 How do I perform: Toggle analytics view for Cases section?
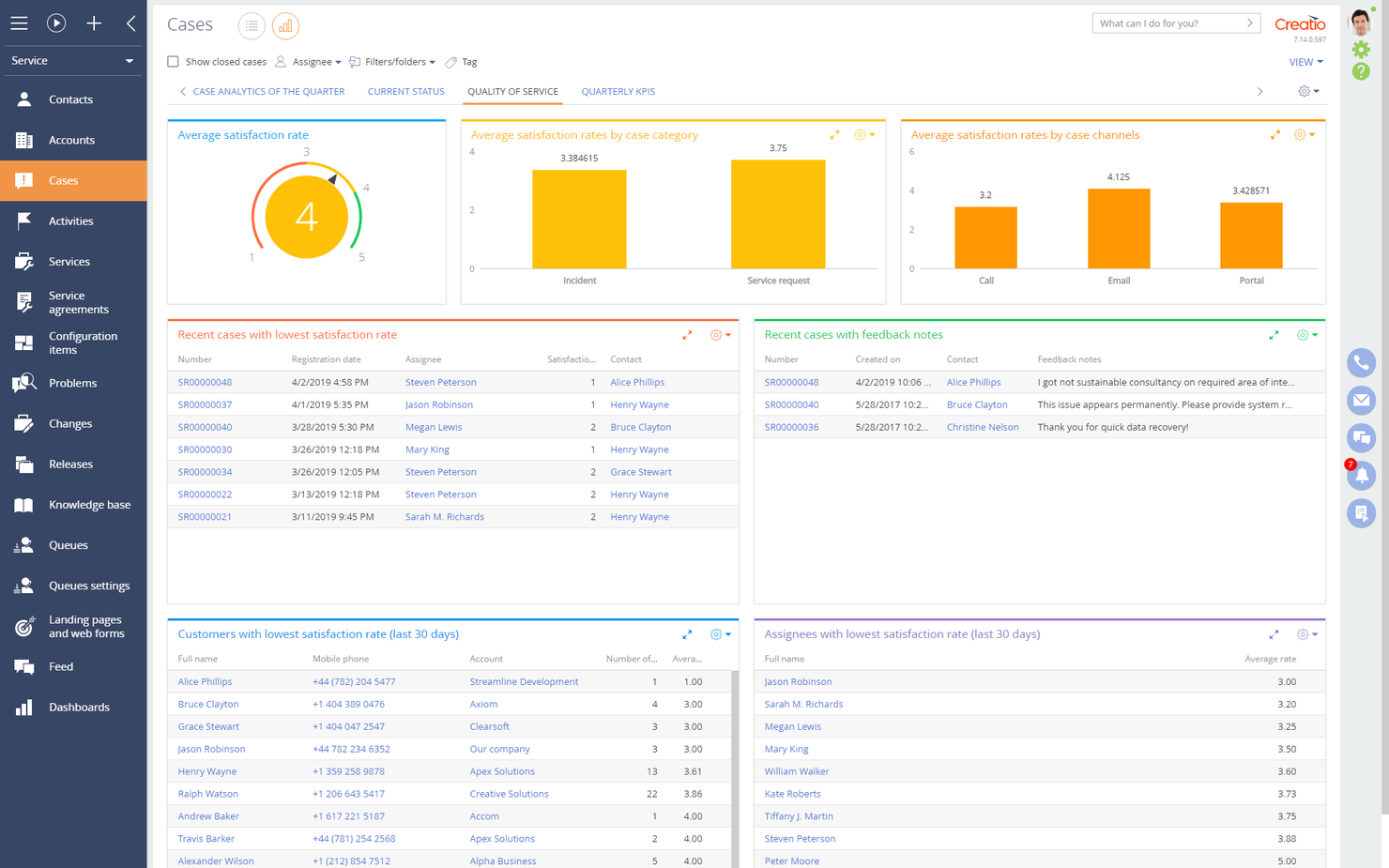pyautogui.click(x=285, y=25)
